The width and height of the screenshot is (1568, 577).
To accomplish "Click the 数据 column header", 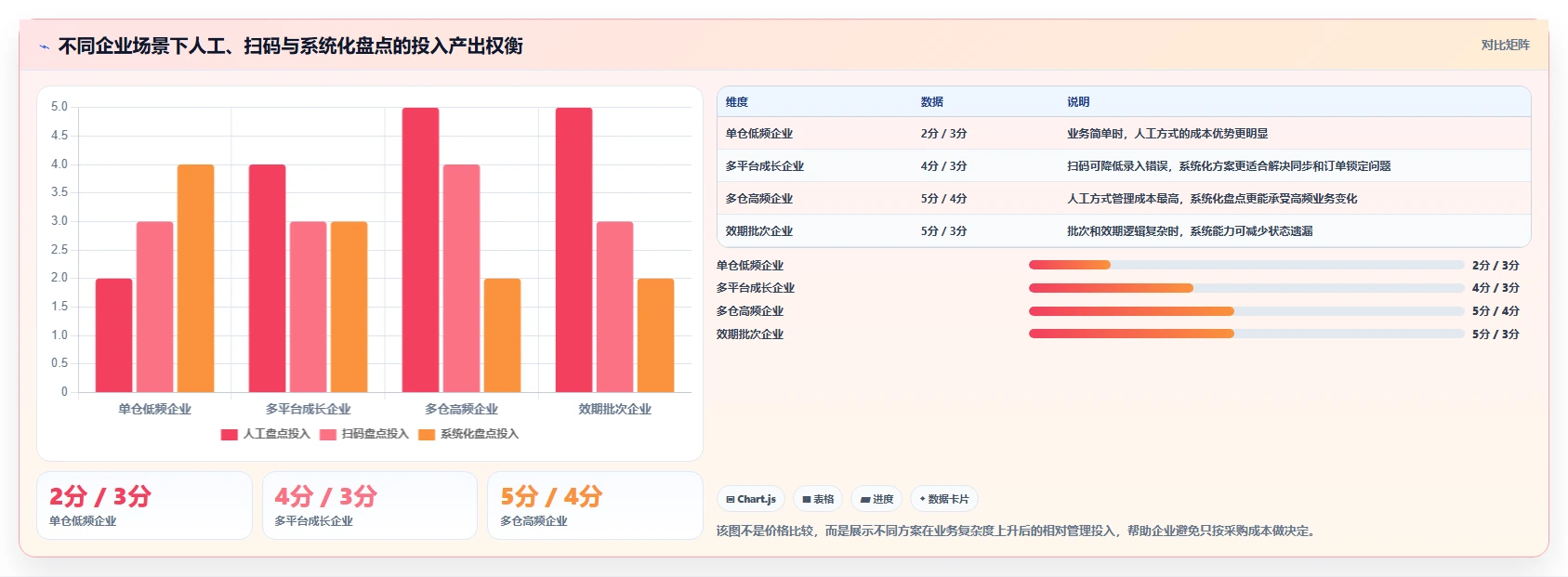I will pos(932,102).
